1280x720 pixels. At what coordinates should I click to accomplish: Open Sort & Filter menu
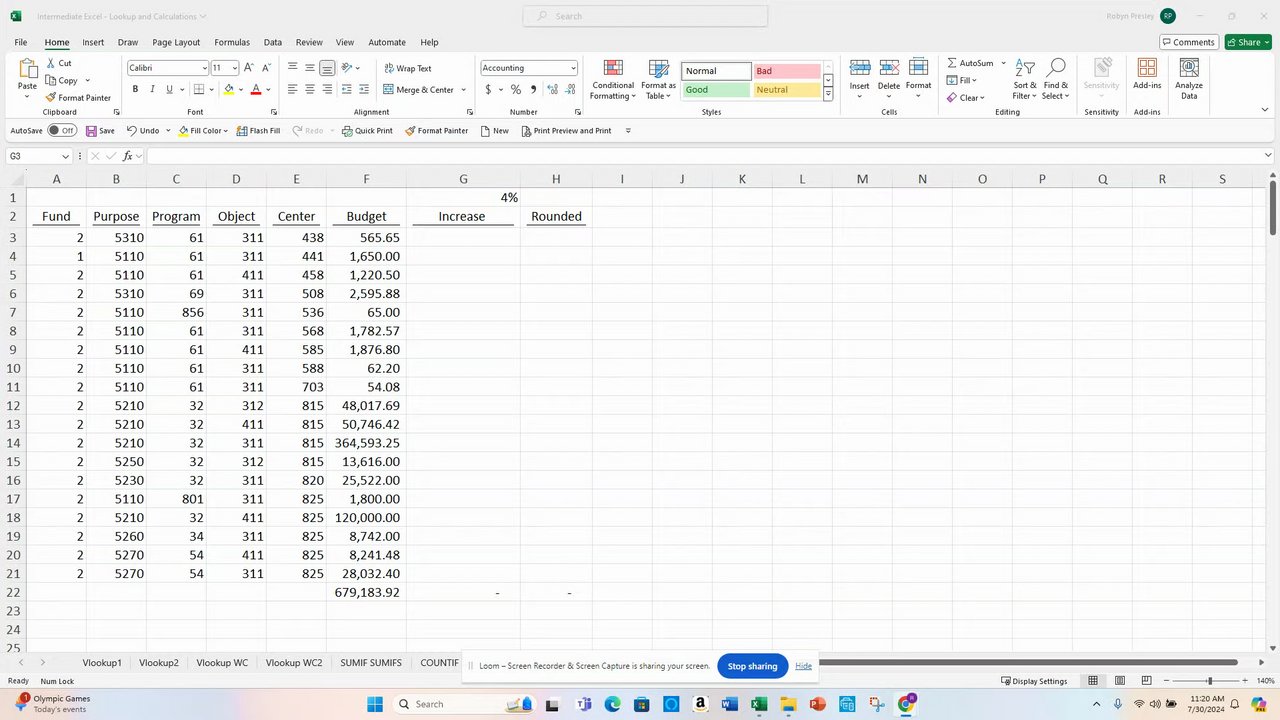click(x=1025, y=79)
